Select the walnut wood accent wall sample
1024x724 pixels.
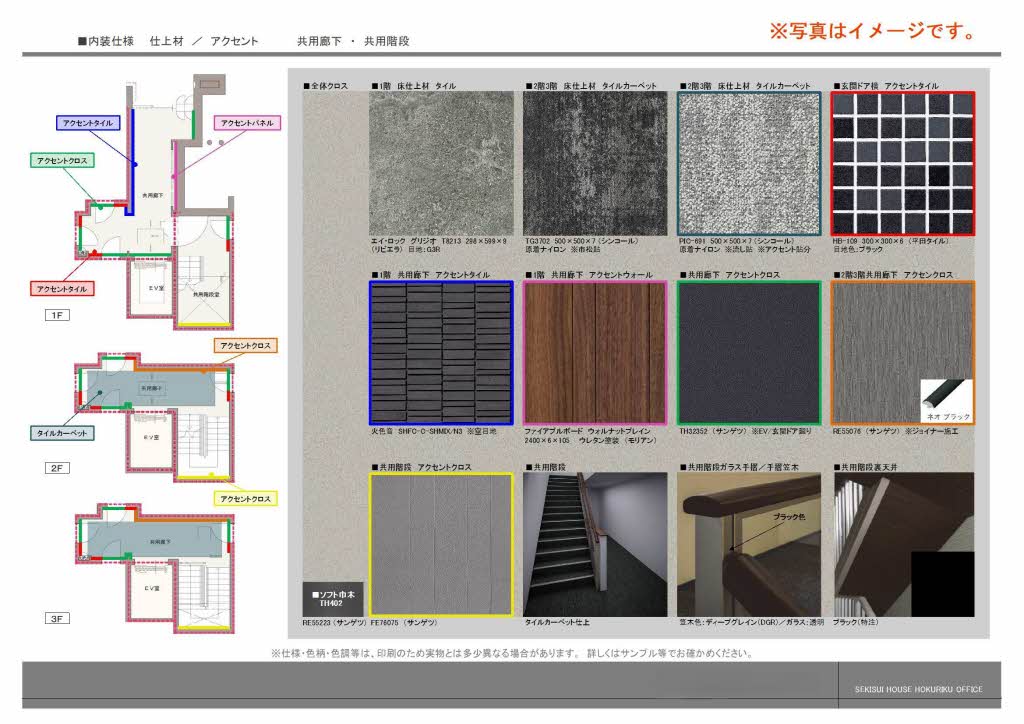tap(595, 353)
